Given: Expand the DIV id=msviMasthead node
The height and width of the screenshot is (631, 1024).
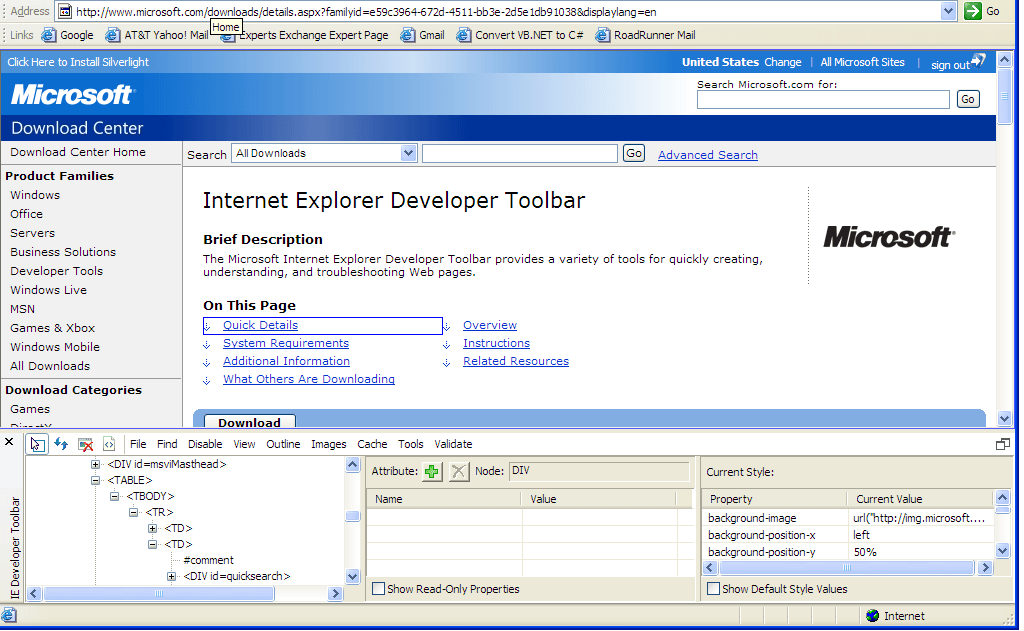Looking at the screenshot, I should tap(95, 464).
